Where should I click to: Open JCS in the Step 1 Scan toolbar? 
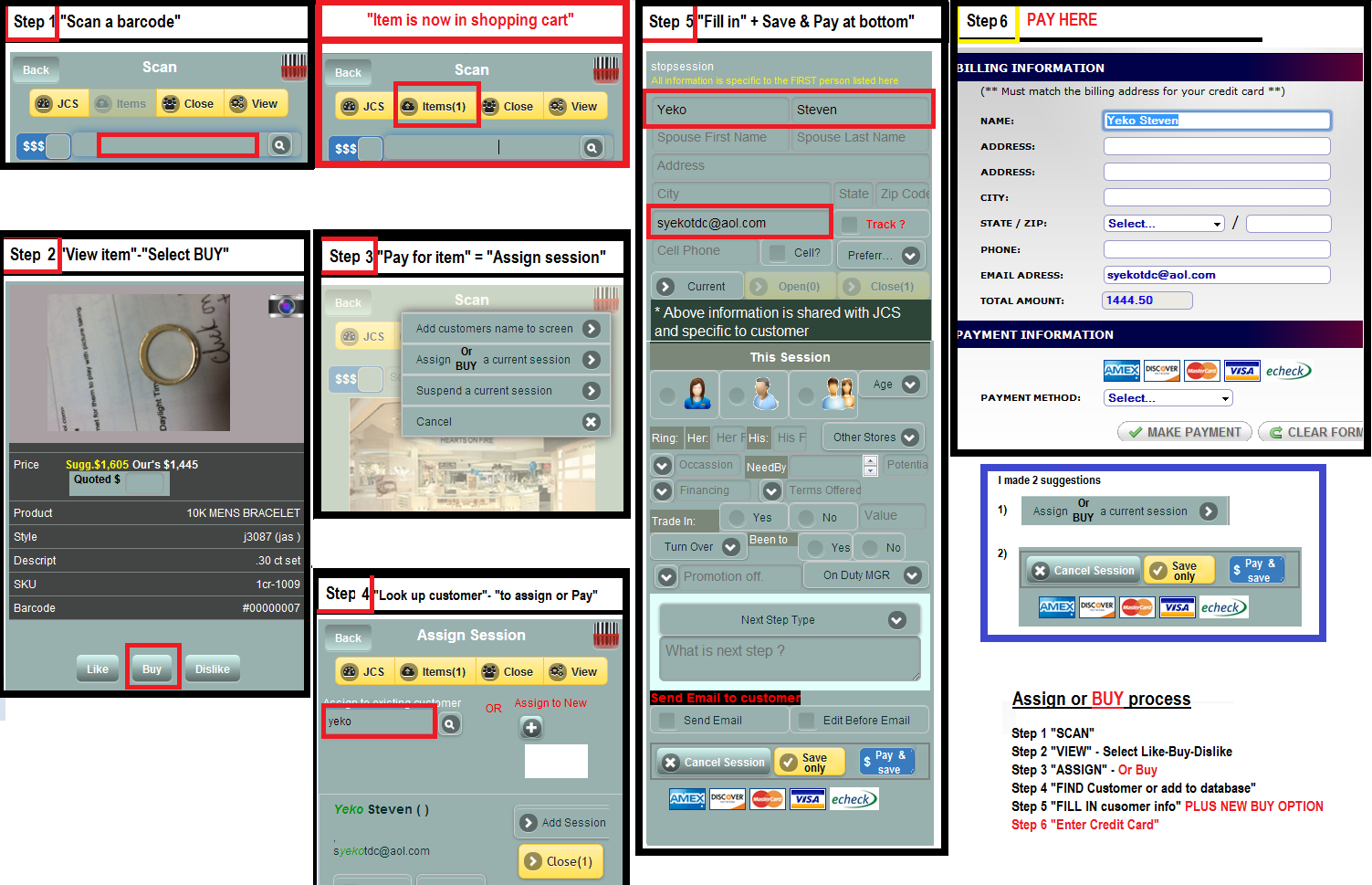58,104
